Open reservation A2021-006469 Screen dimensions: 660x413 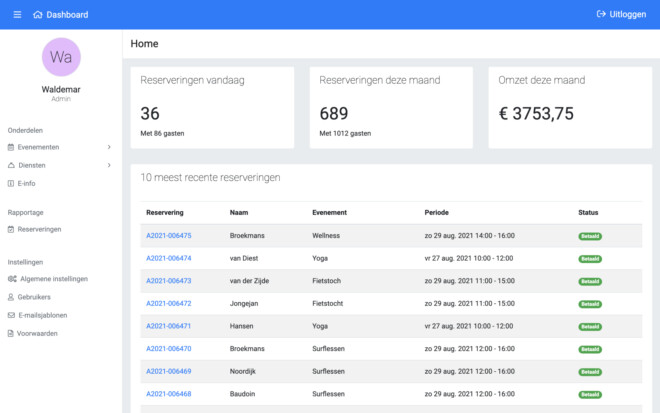coord(168,371)
